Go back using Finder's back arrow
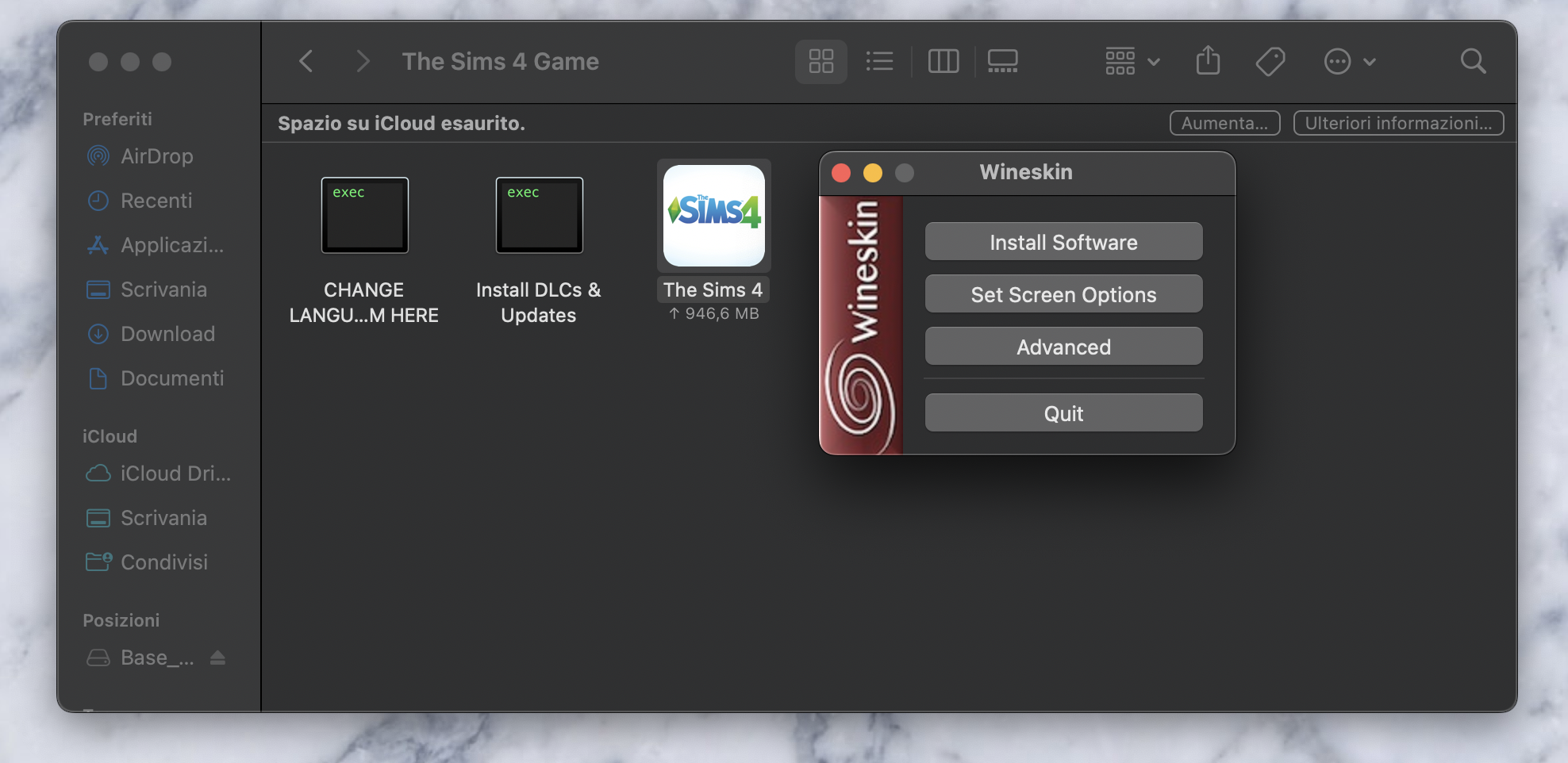 pyautogui.click(x=306, y=61)
